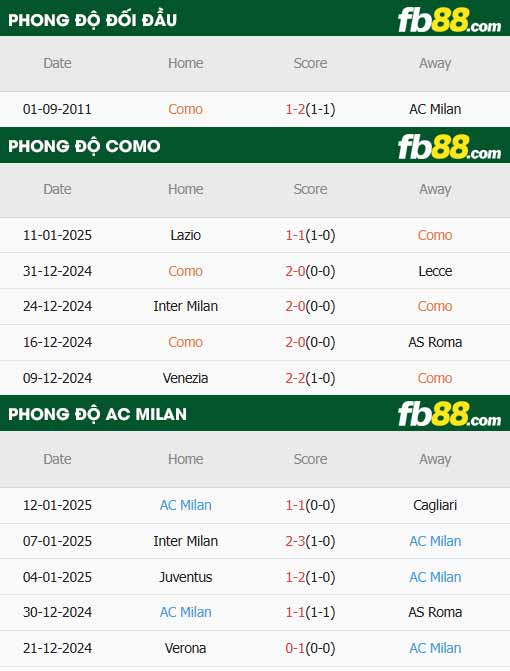Click Venezia in the 09-12-2024 row
The image size is (510, 671).
point(185,378)
